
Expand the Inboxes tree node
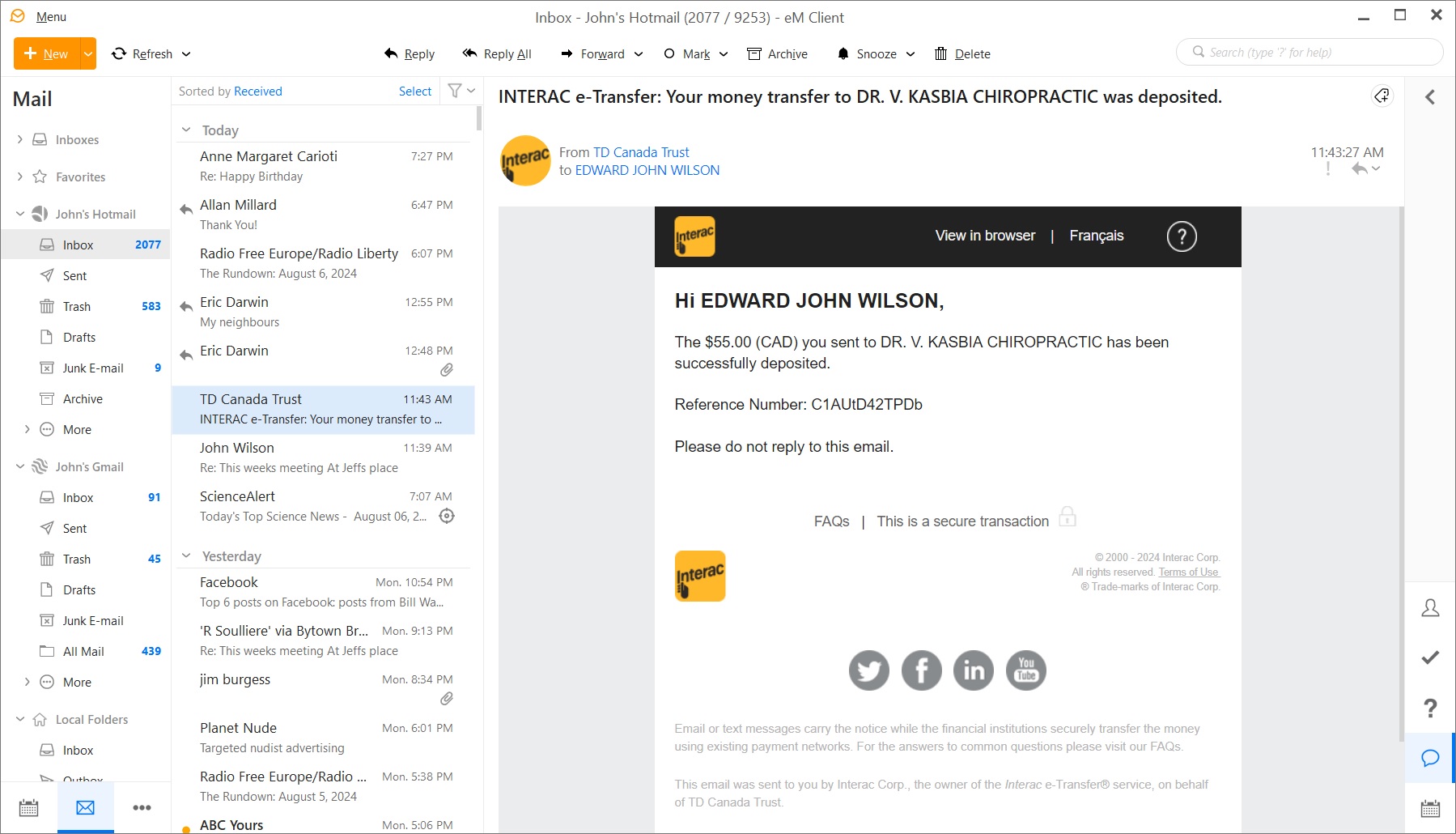point(20,139)
